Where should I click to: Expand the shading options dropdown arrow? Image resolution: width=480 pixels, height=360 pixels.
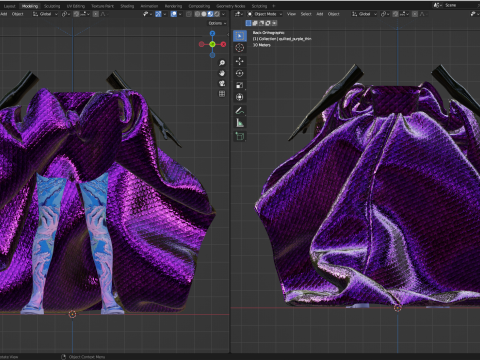pyautogui.click(x=223, y=14)
